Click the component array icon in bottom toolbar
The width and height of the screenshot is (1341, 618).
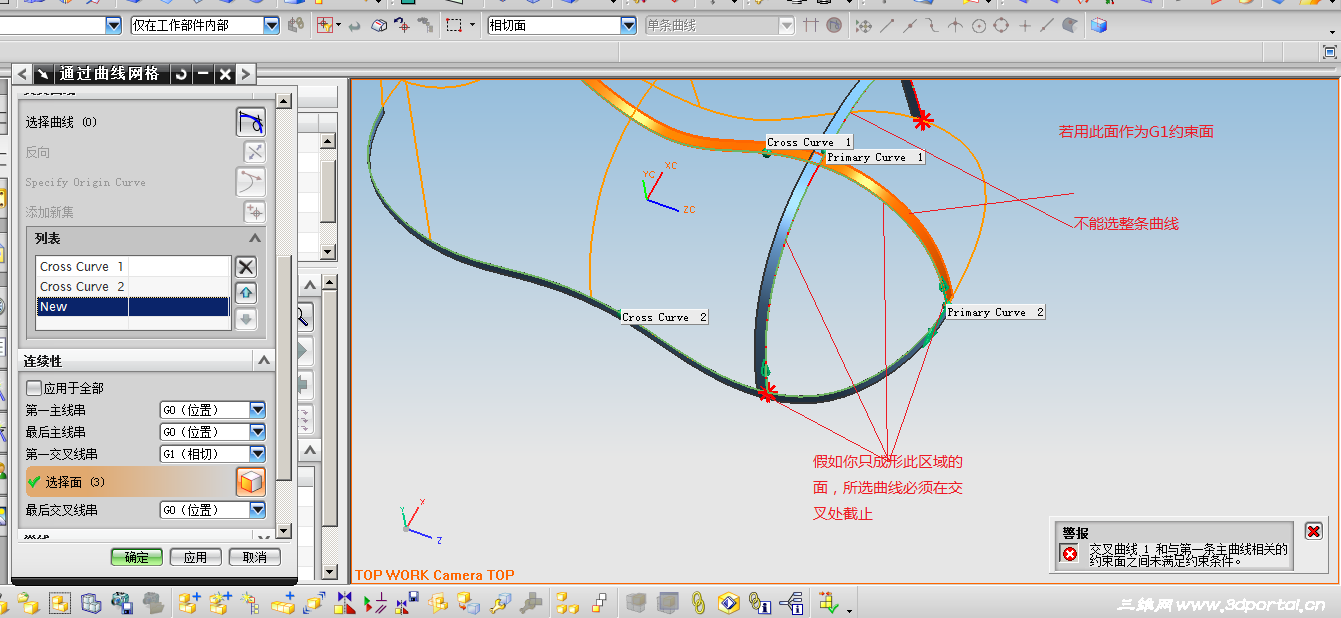(x=567, y=603)
